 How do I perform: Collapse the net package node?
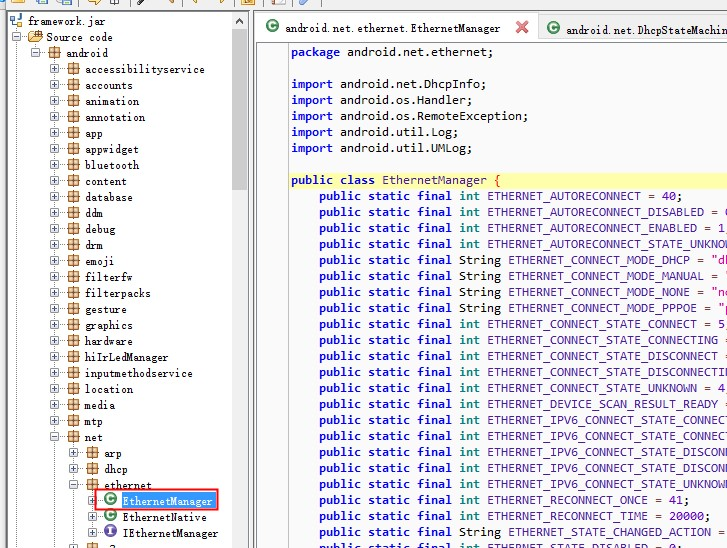pos(54,436)
